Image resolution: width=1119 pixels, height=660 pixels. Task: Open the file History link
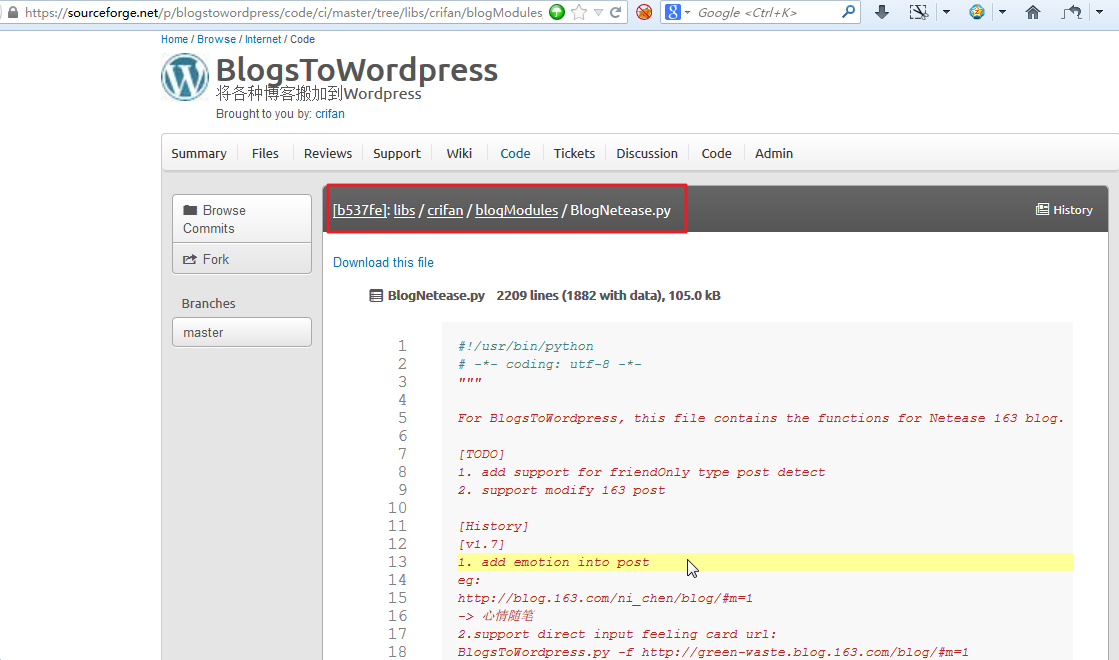click(x=1064, y=210)
